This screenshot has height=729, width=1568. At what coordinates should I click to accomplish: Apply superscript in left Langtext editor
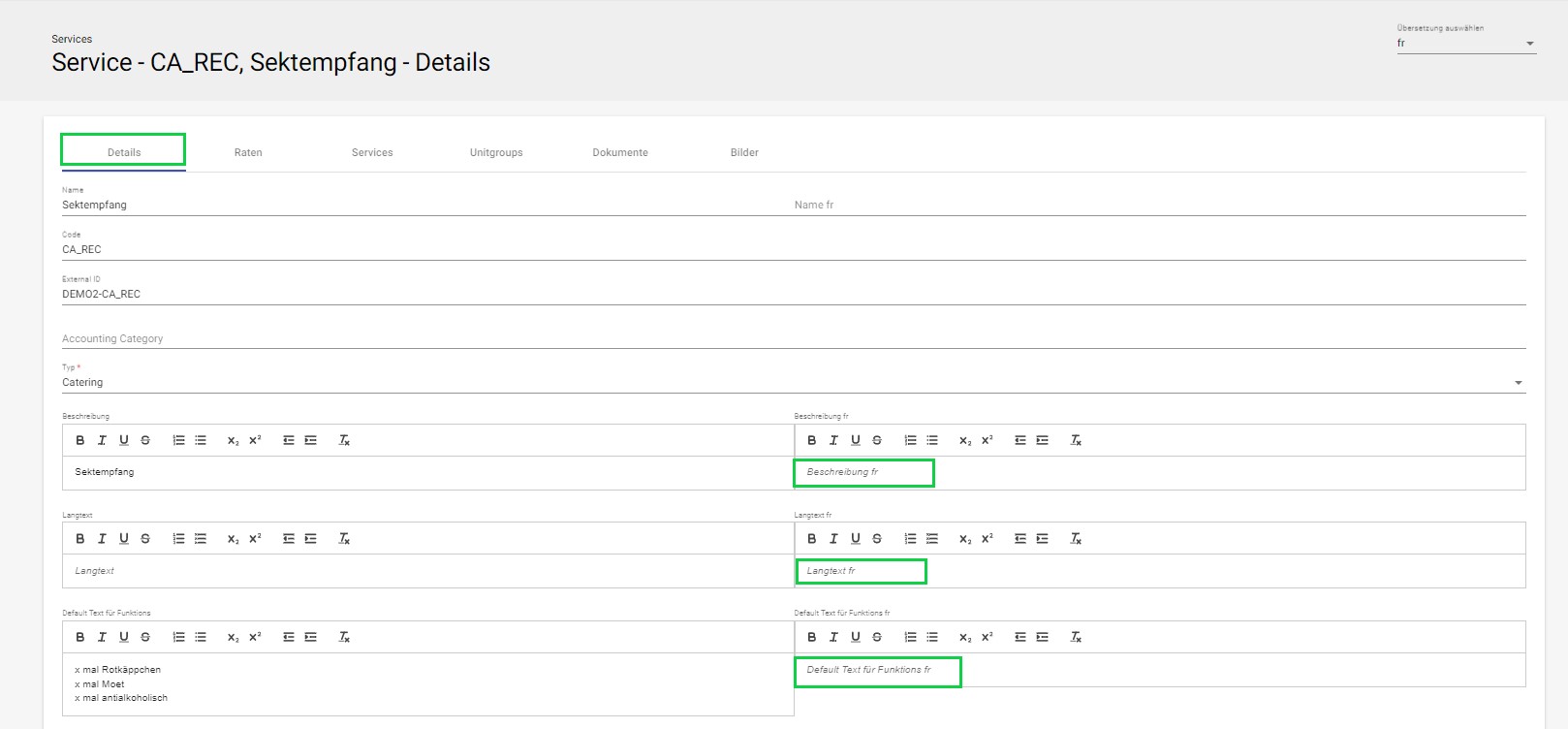click(255, 539)
